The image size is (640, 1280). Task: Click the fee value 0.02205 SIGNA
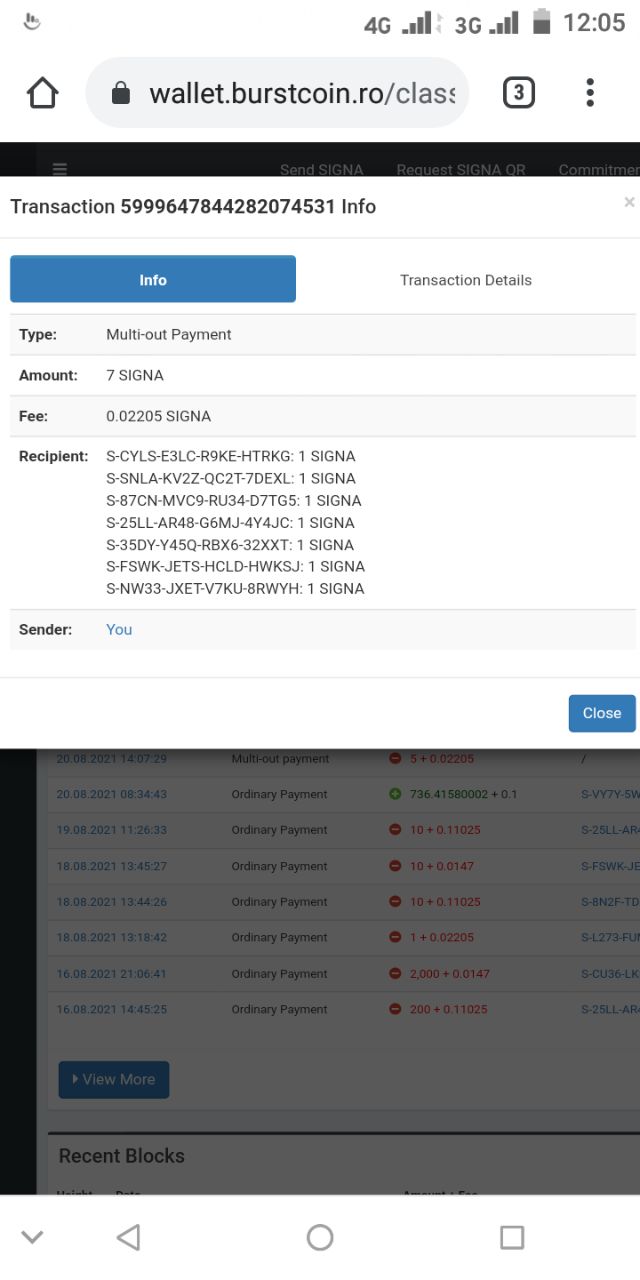tap(159, 416)
